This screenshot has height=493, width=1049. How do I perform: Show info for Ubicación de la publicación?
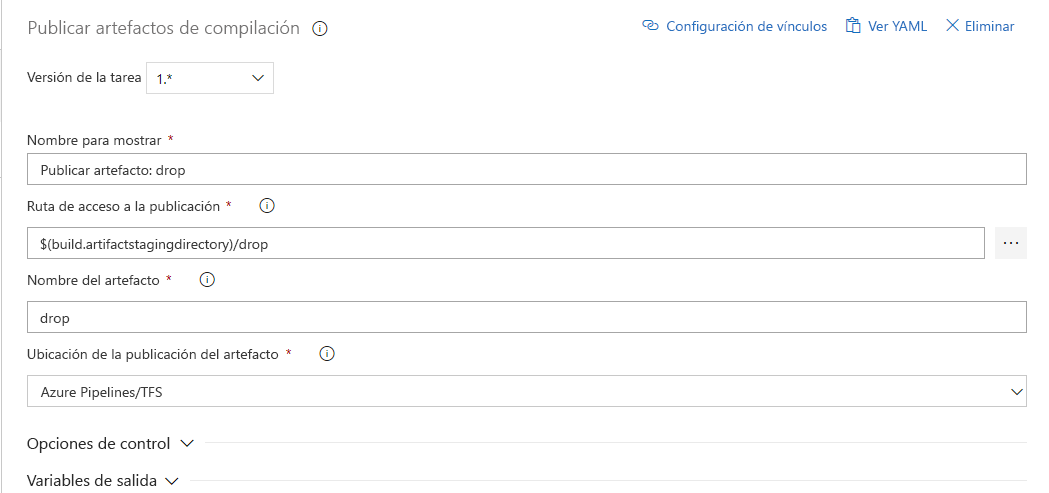coord(326,354)
